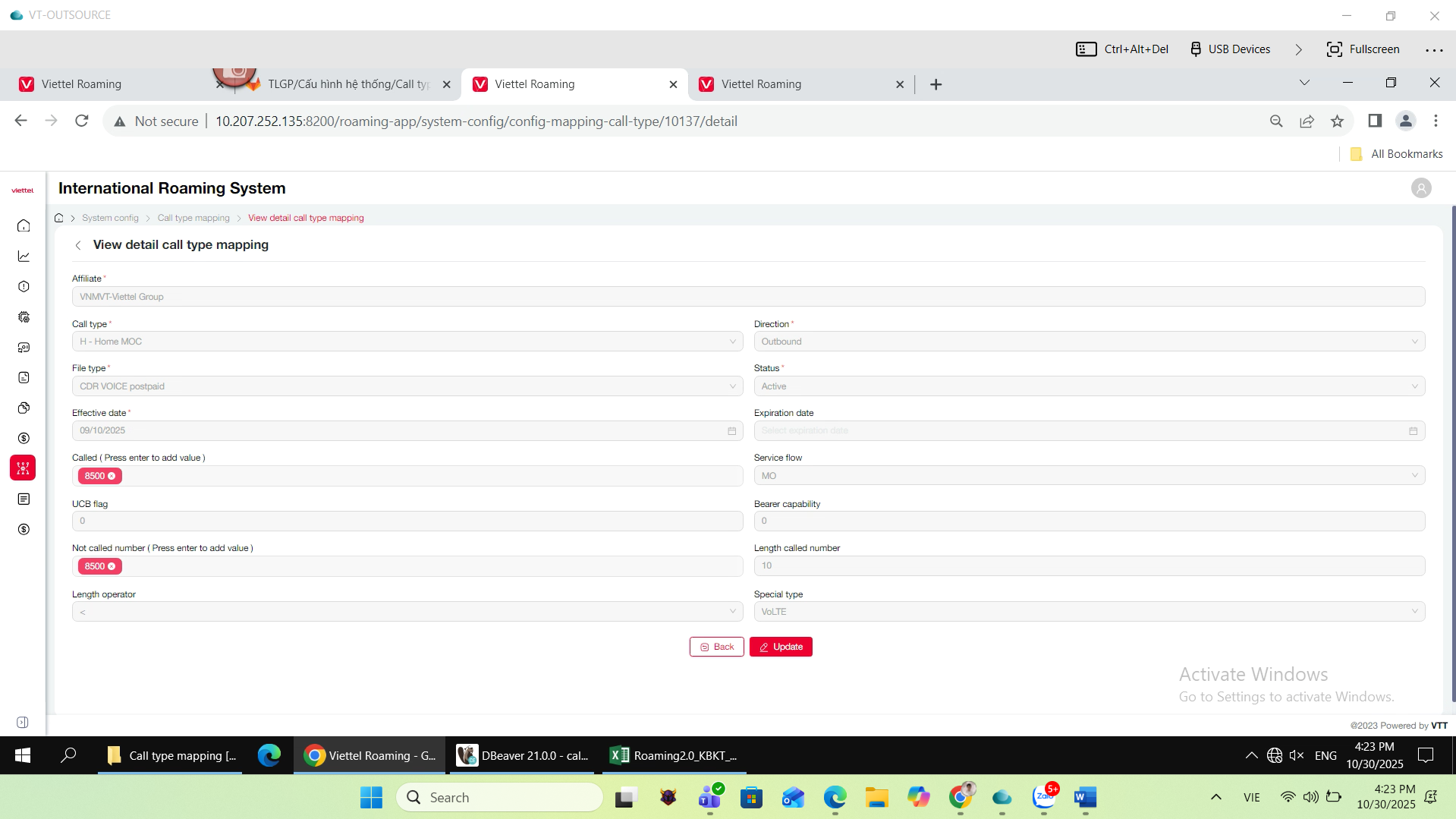Click the page vertical scrollbar

pos(1453,455)
